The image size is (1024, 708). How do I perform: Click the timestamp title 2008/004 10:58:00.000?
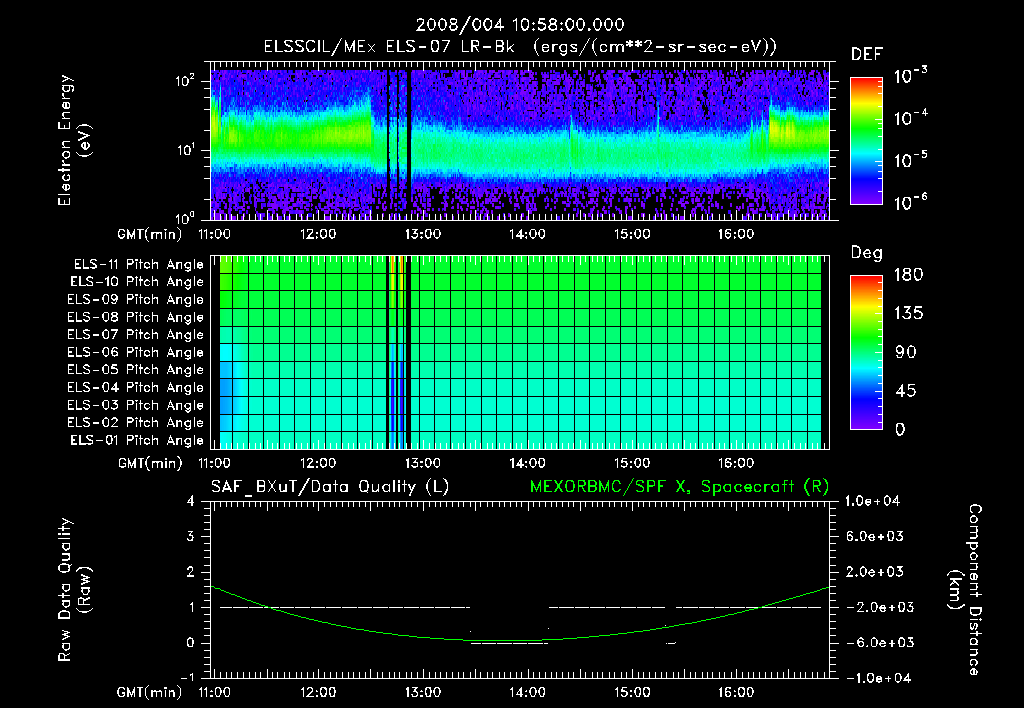pos(520,25)
